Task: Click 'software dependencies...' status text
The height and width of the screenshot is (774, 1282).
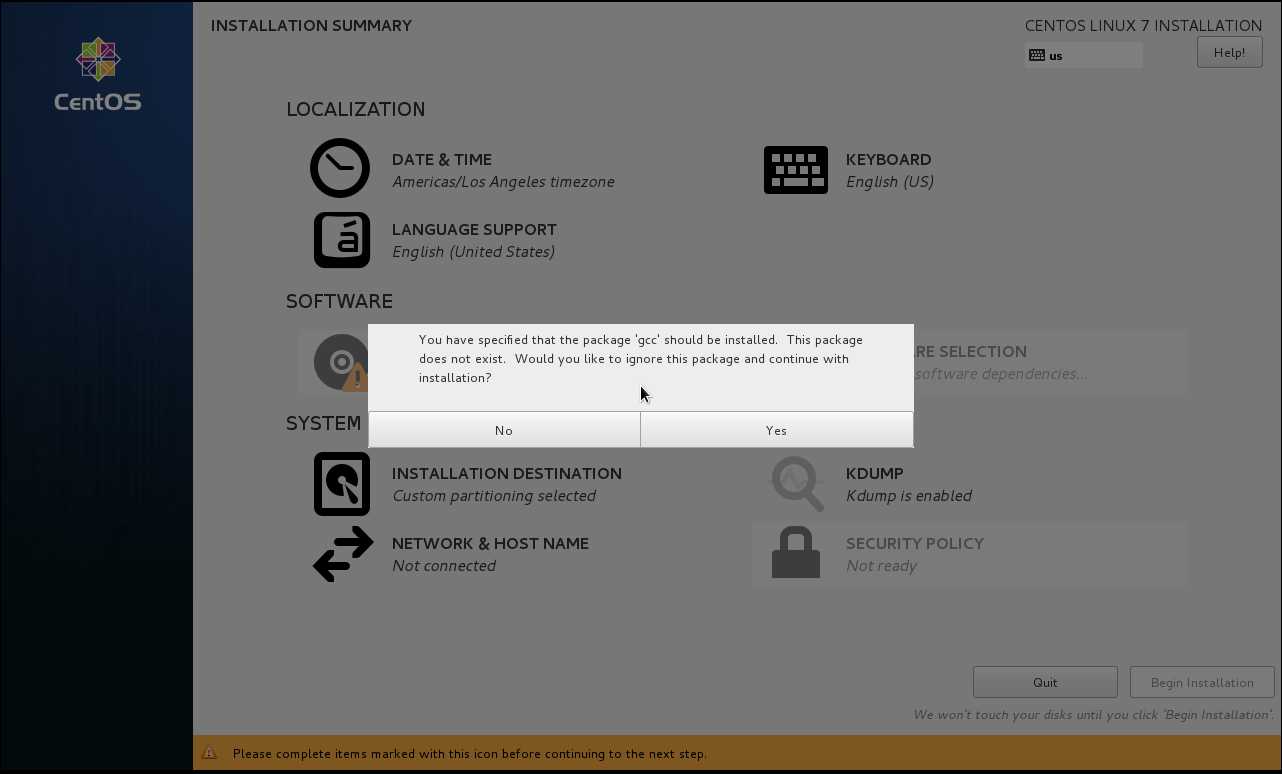Action: [x=1000, y=374]
